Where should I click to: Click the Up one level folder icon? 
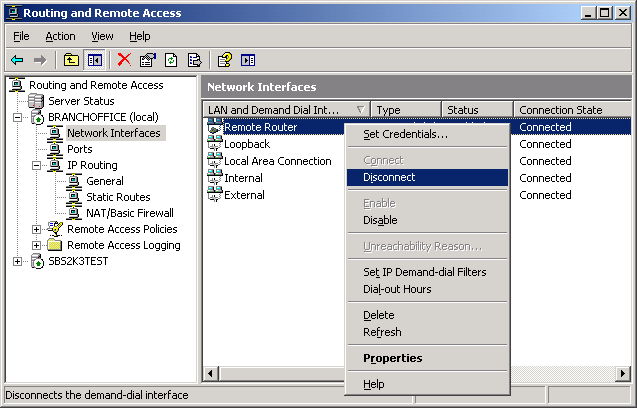coord(72,60)
